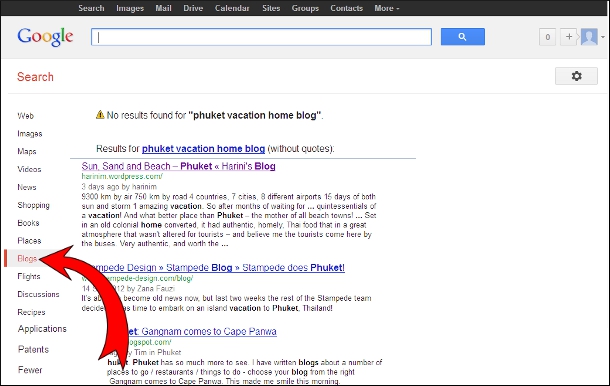This screenshot has height=386, width=610.
Task: Select the Places filter in sidebar
Action: (29, 241)
